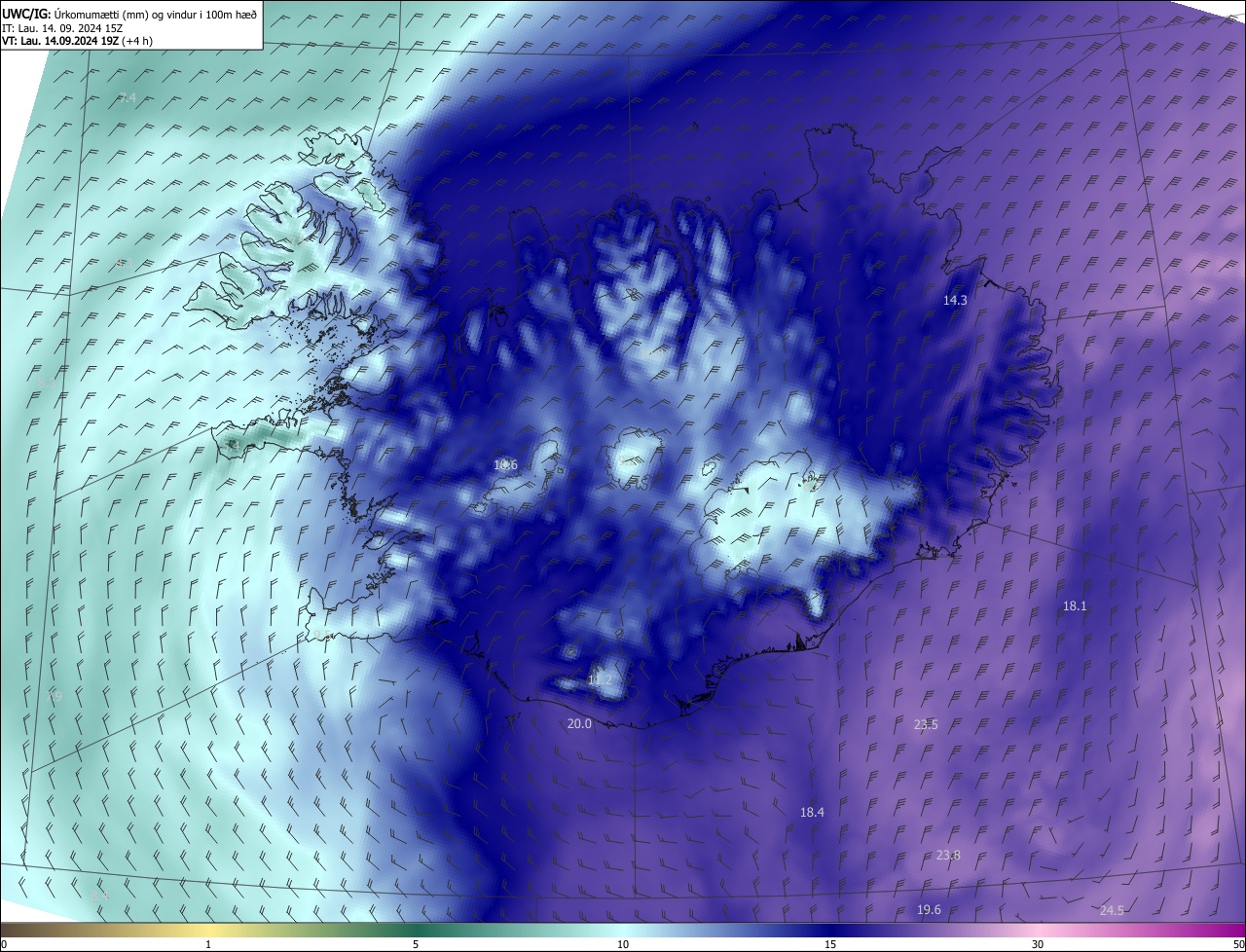Viewport: 1246px width, 952px height.
Task: Click the 19.6 value label on the map
Action: [x=929, y=910]
